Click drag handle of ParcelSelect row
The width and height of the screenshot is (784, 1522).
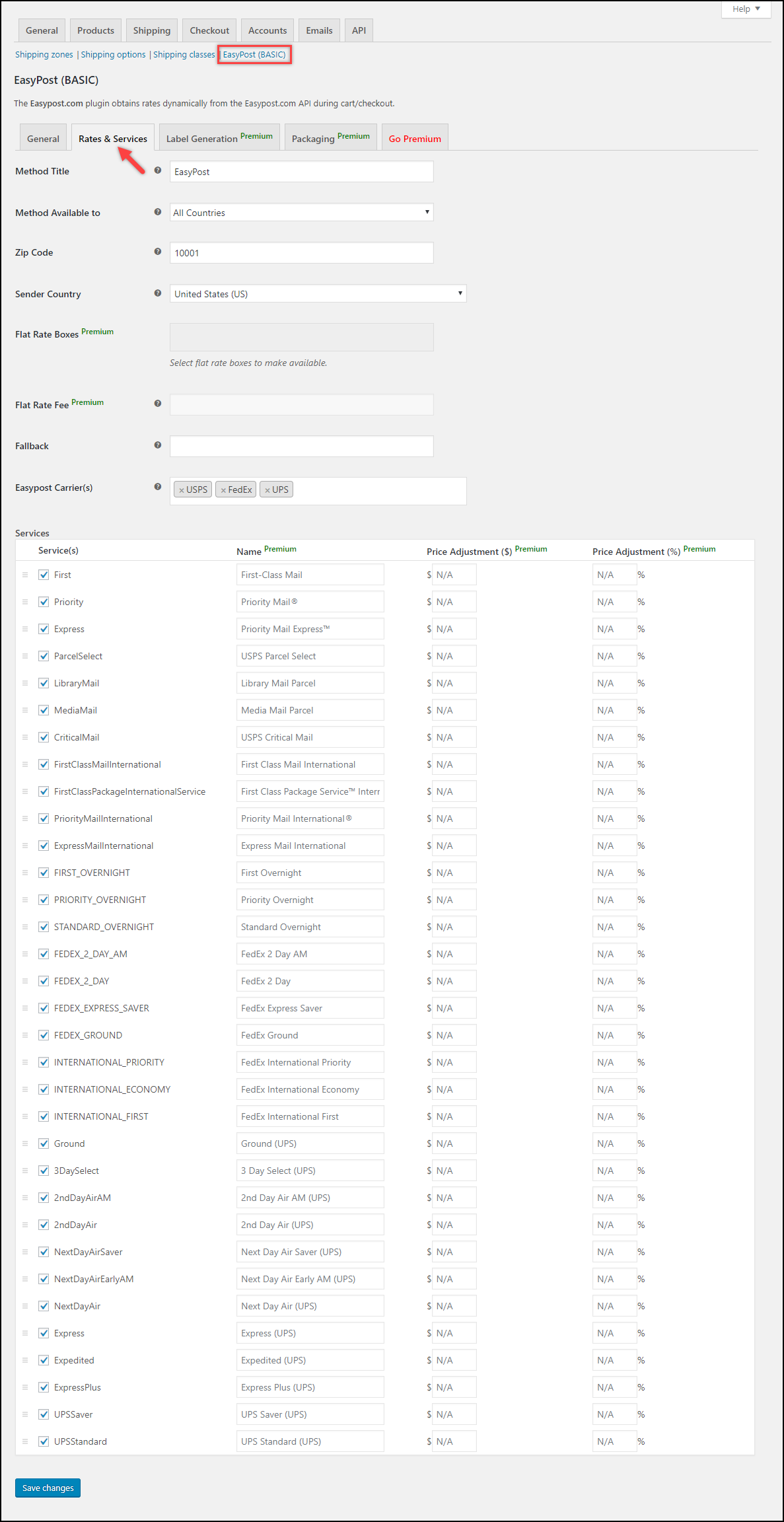25,656
